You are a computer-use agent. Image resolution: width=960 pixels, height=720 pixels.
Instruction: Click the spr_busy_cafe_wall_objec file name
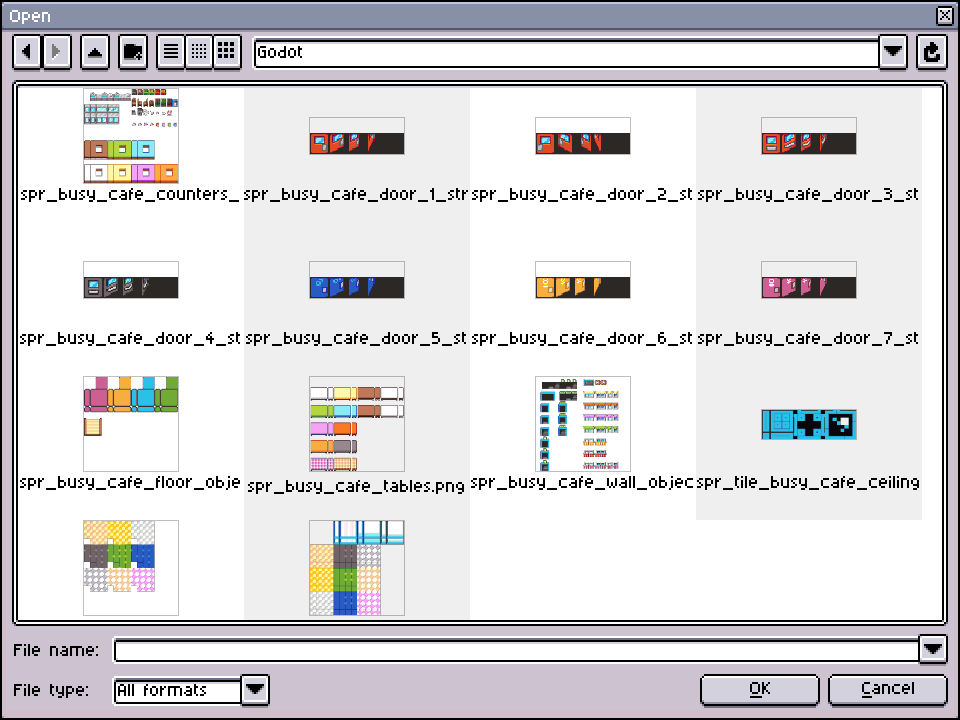[x=582, y=482]
